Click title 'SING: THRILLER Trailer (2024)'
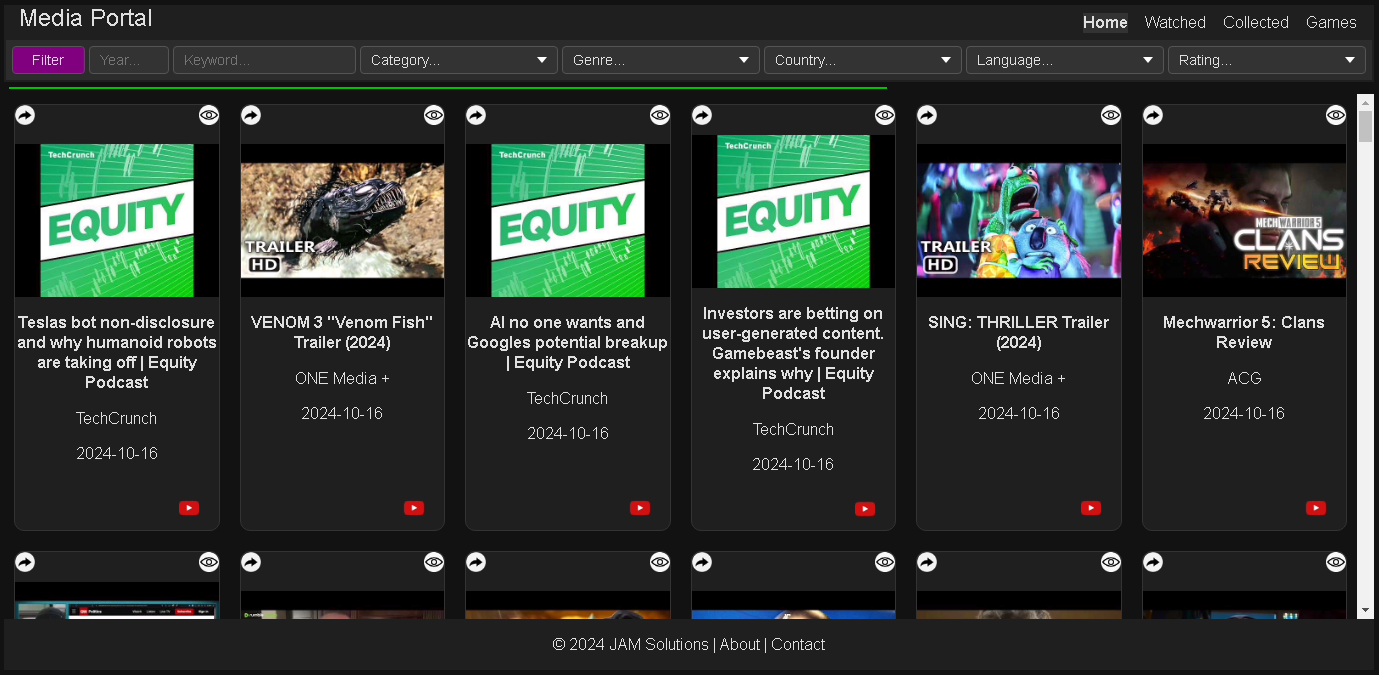This screenshot has height=675, width=1379. pyautogui.click(x=1019, y=332)
